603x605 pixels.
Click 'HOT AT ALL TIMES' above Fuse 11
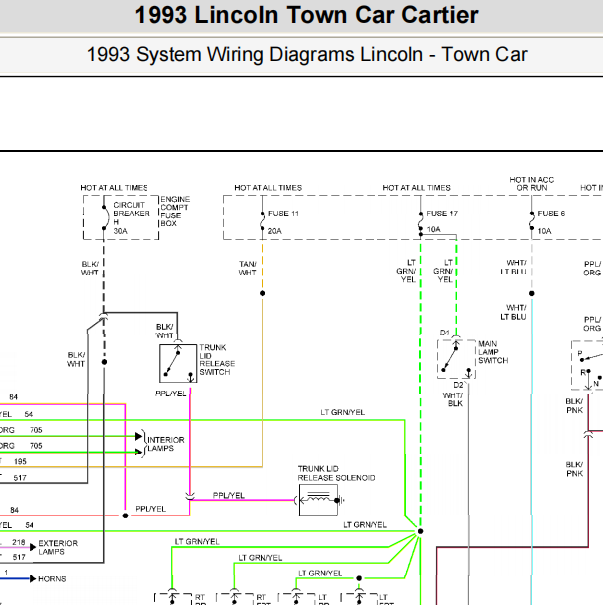coord(268,188)
